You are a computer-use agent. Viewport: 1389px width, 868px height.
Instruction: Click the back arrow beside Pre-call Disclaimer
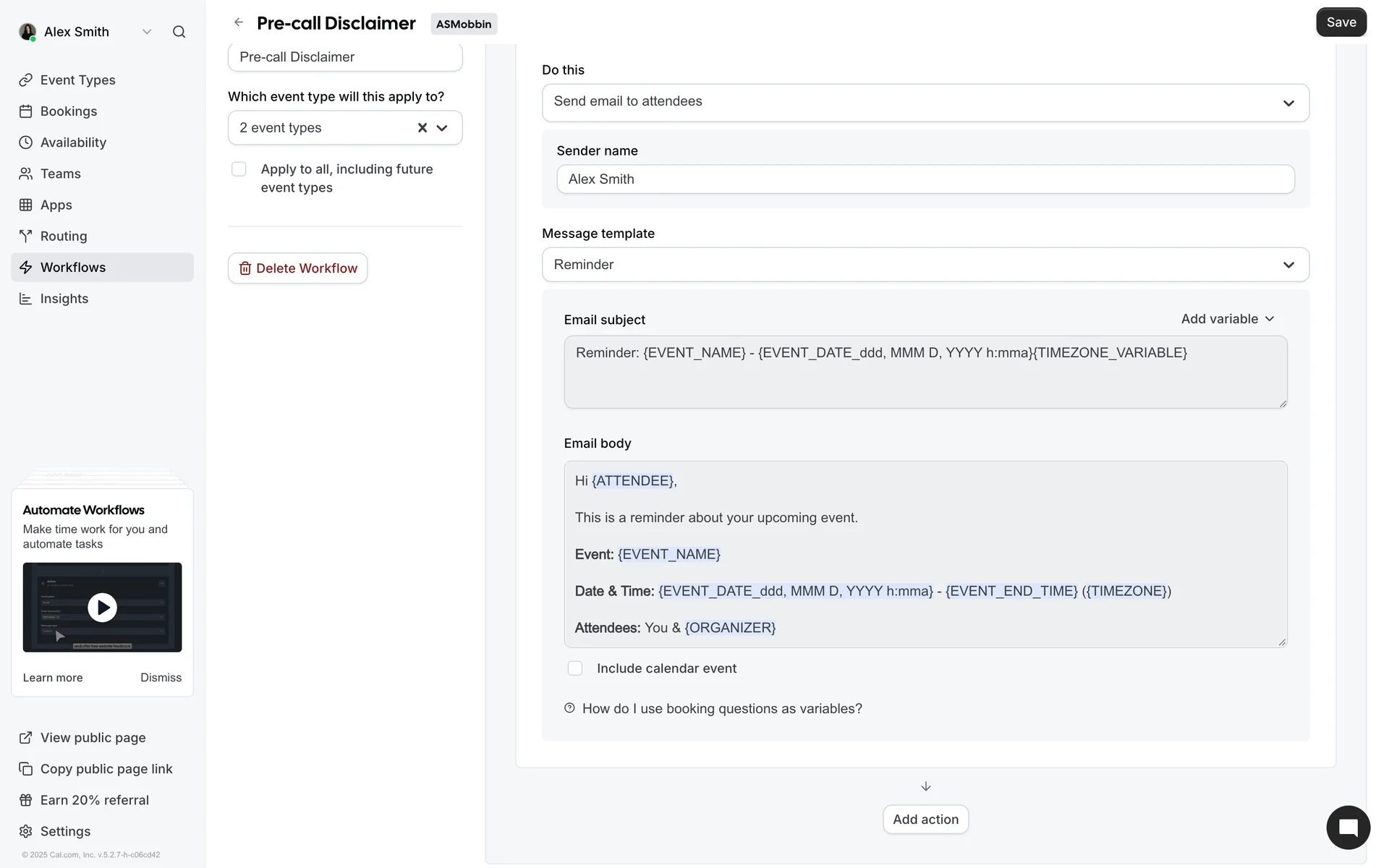click(239, 22)
